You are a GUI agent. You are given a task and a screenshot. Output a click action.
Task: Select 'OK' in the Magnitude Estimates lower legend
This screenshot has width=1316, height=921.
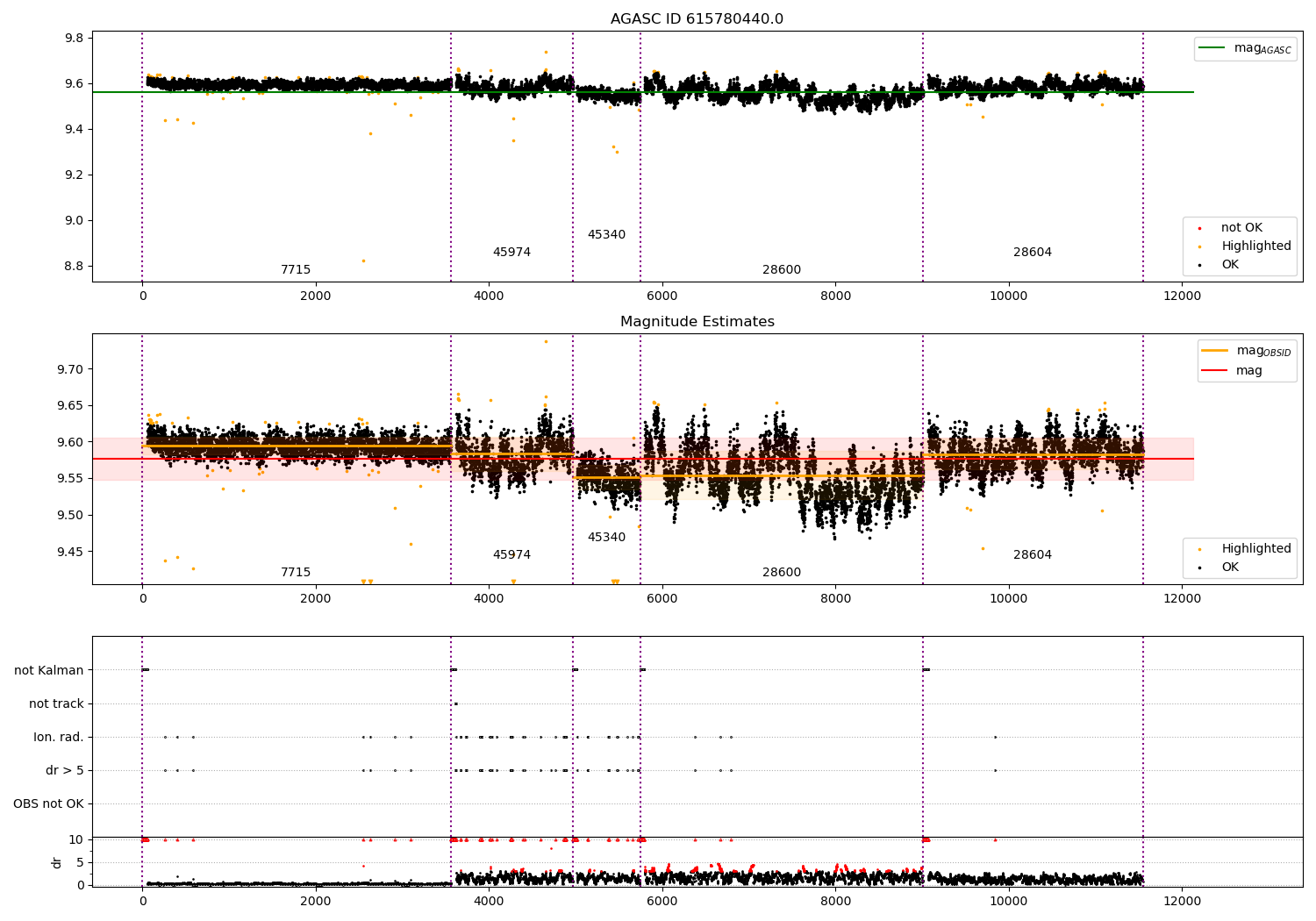[1219, 568]
